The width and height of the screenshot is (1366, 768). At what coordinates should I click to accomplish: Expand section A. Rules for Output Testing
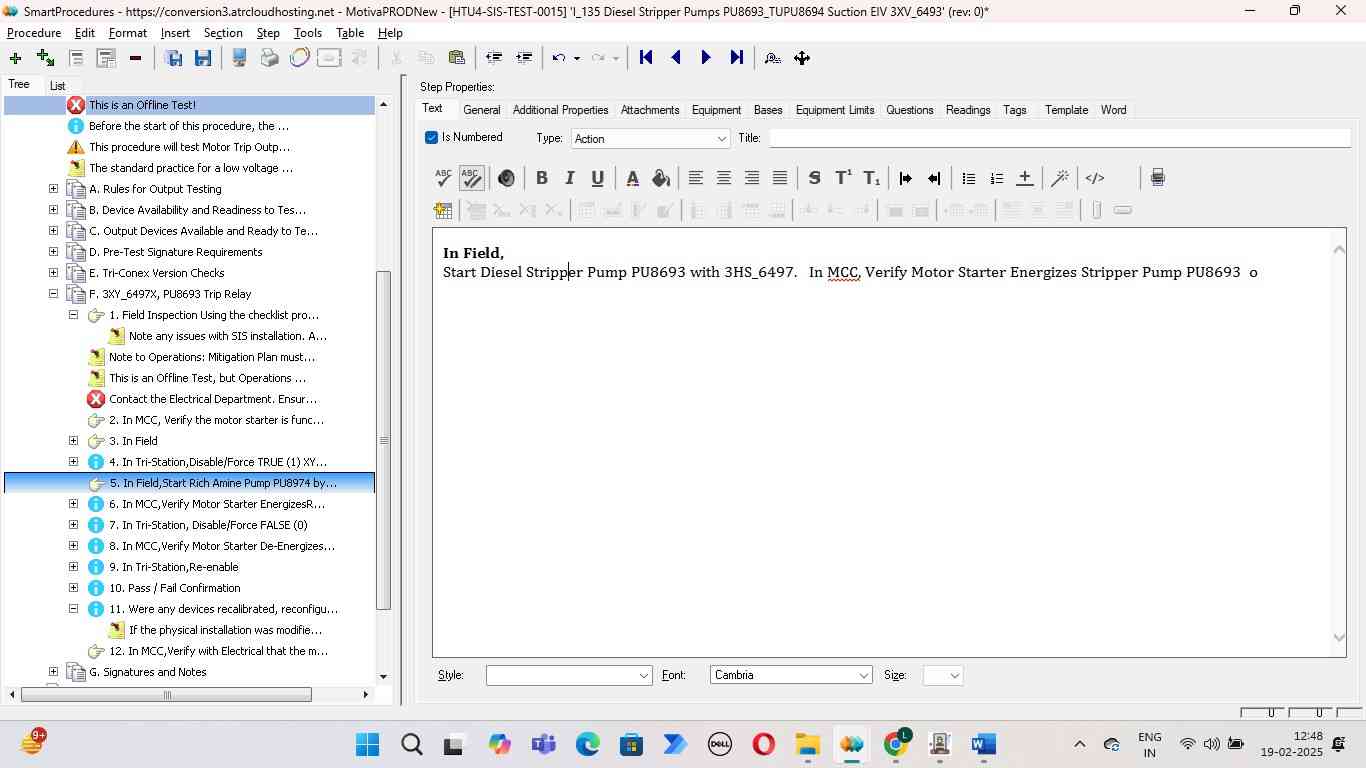coord(53,189)
